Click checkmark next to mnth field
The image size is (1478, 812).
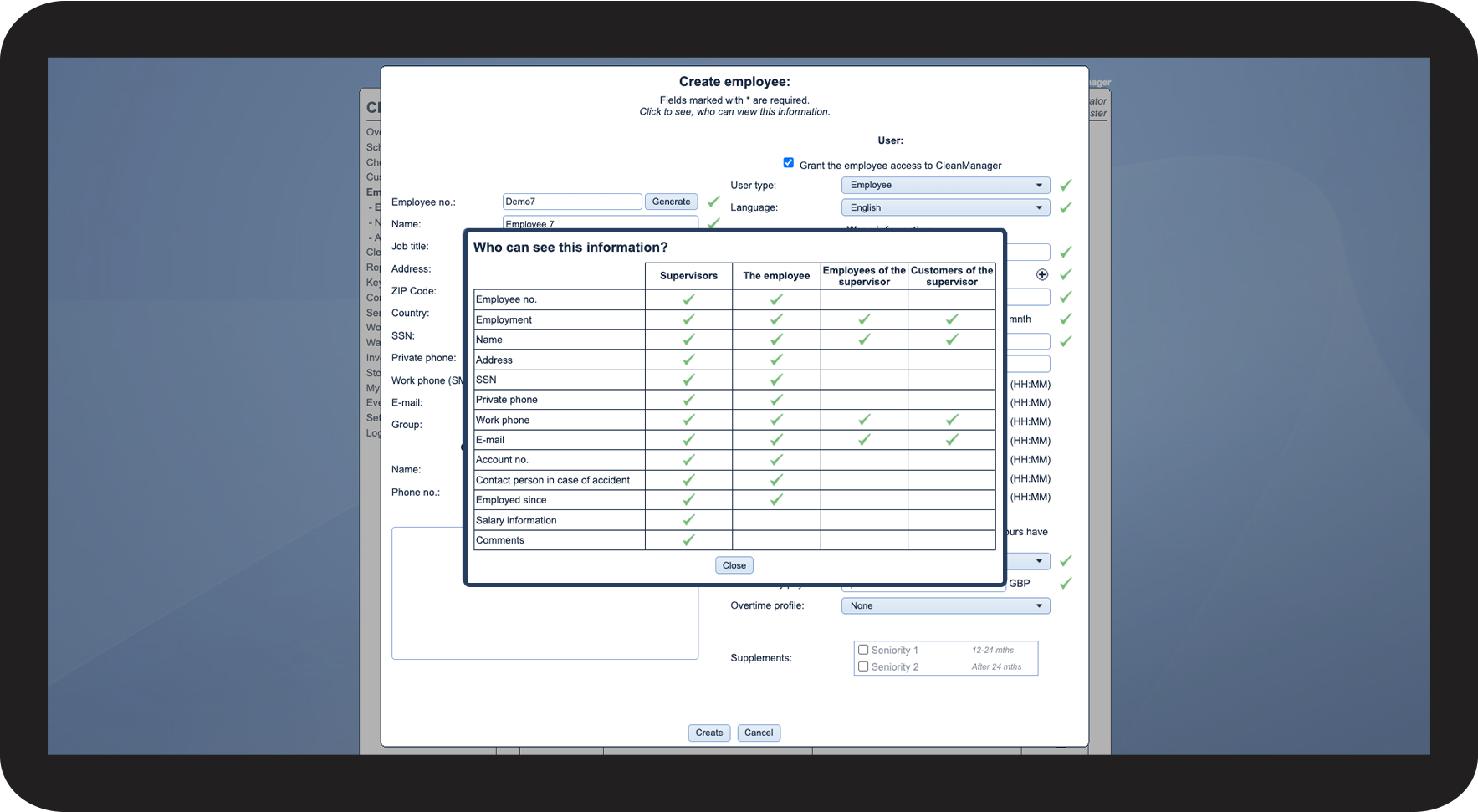[x=1066, y=319]
